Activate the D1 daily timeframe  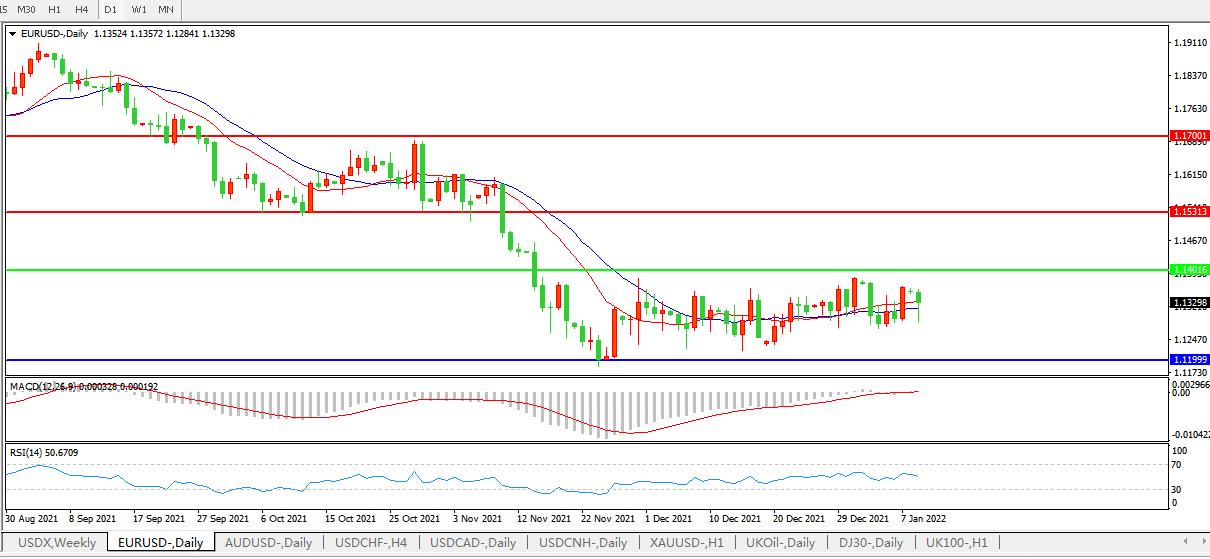110,9
